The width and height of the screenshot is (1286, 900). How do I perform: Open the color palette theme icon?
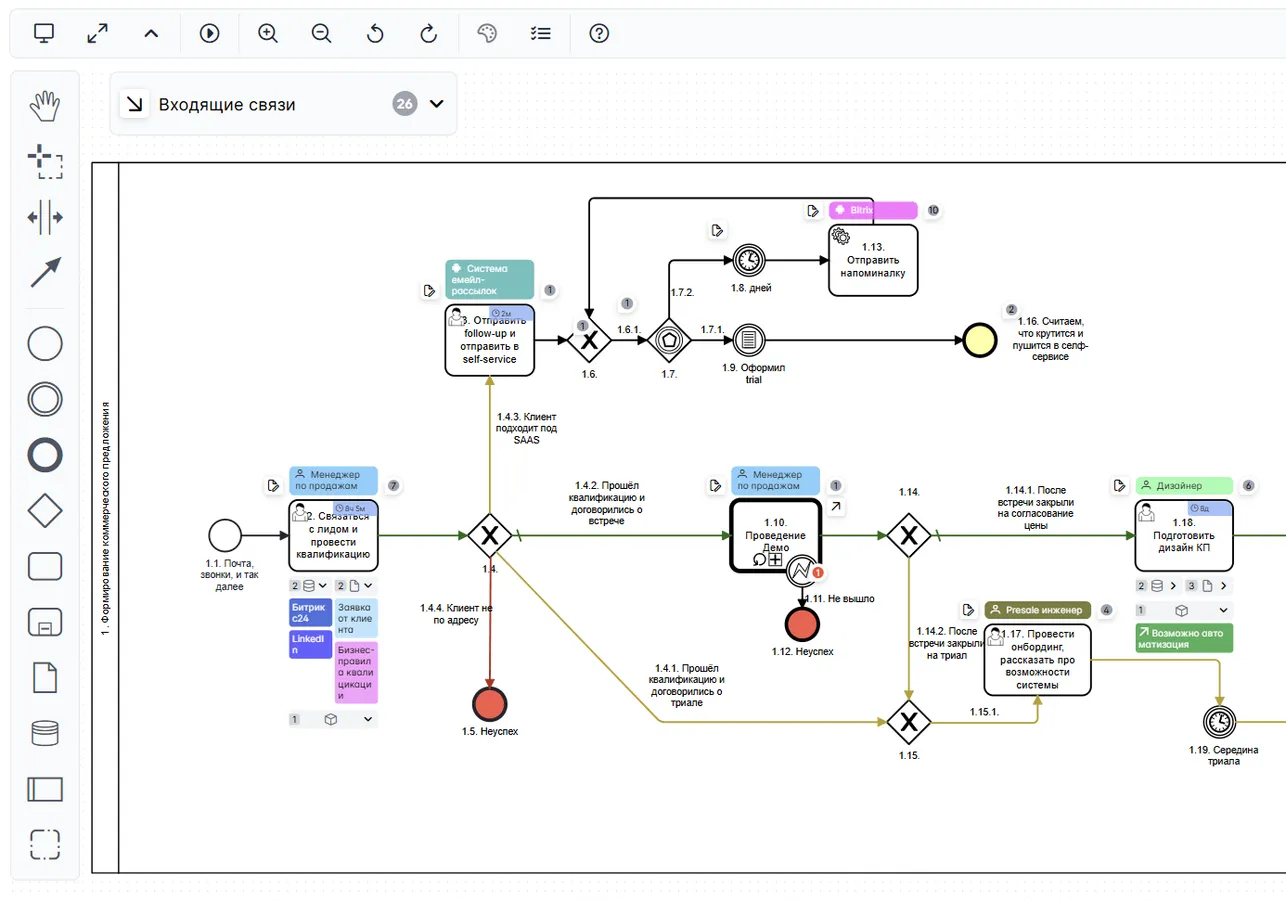point(486,33)
